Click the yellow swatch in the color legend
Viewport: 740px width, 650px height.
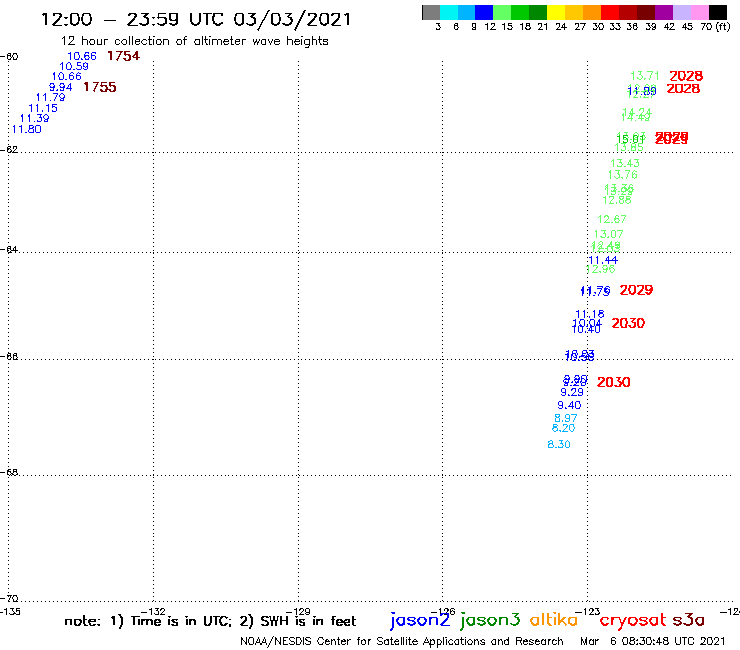point(556,12)
